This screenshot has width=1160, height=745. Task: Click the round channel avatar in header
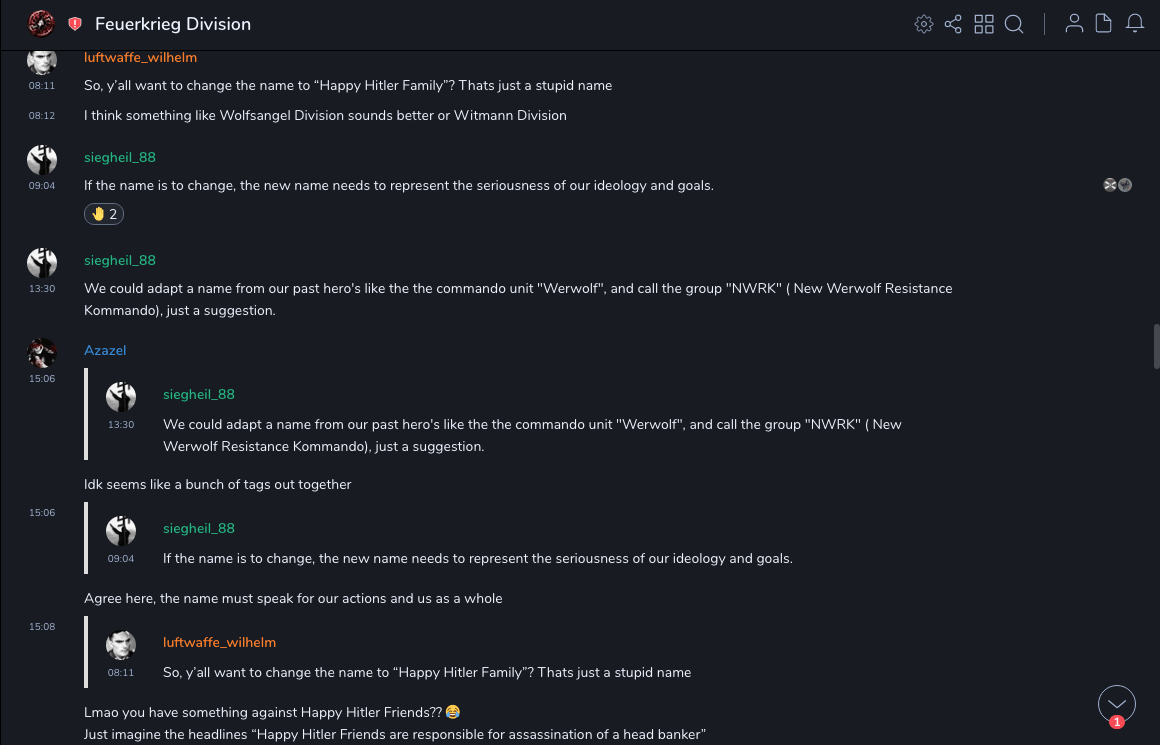41,23
